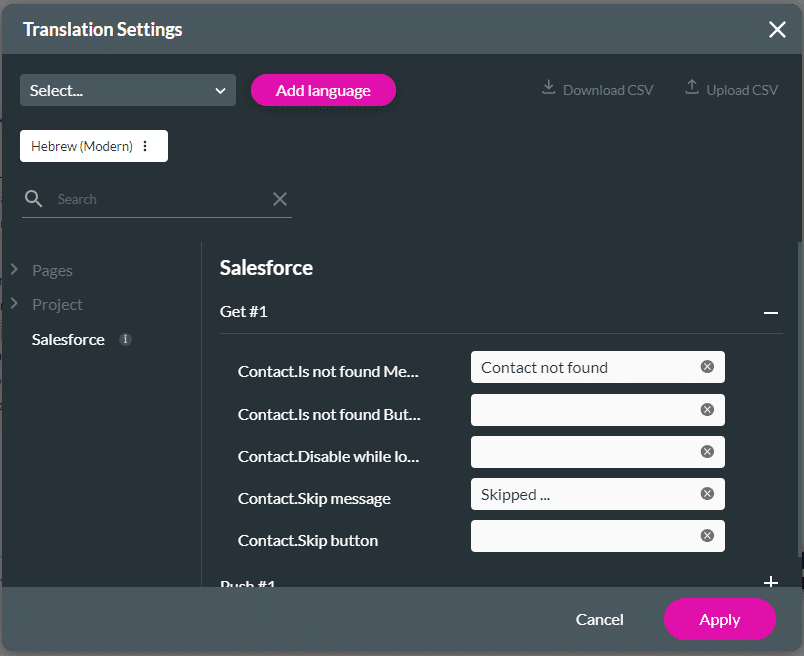
Task: Collapse the Get #1 section
Action: click(x=770, y=311)
